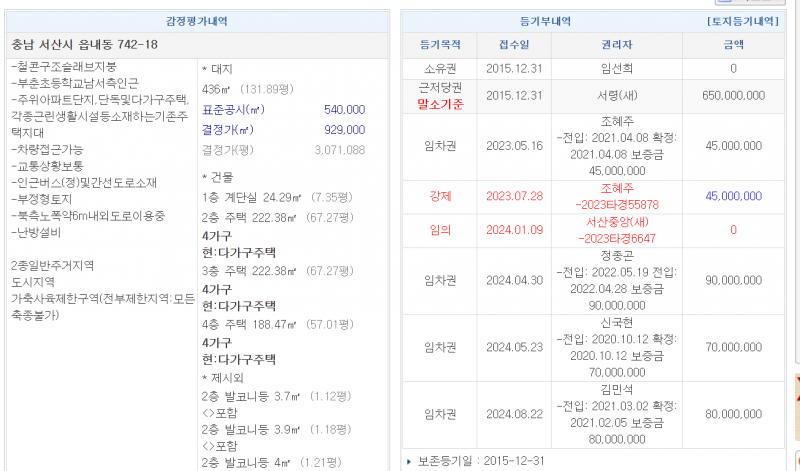Click the 결정가(㎡) label in blue
The image size is (800, 471).
pyautogui.click(x=227, y=130)
